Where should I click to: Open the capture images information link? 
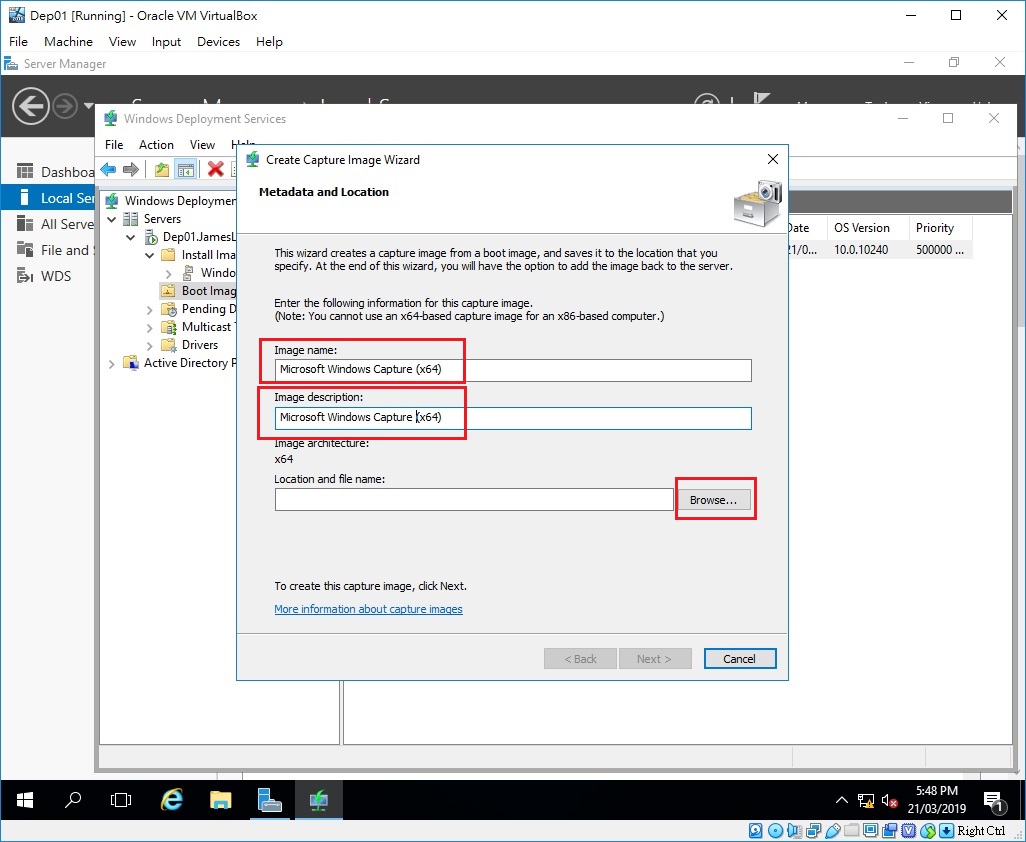[368, 609]
